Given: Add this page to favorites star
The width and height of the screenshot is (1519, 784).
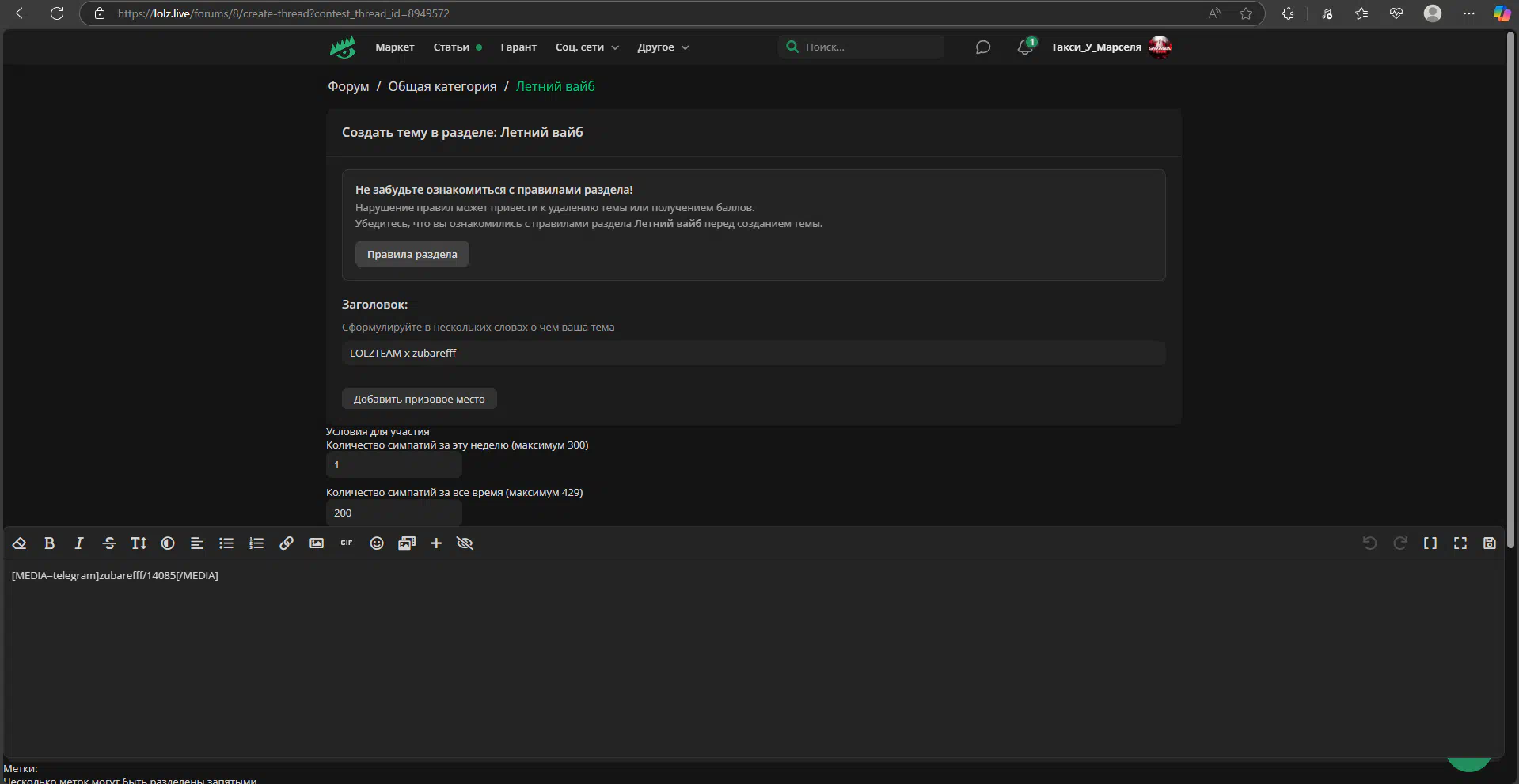Looking at the screenshot, I should (x=1246, y=13).
